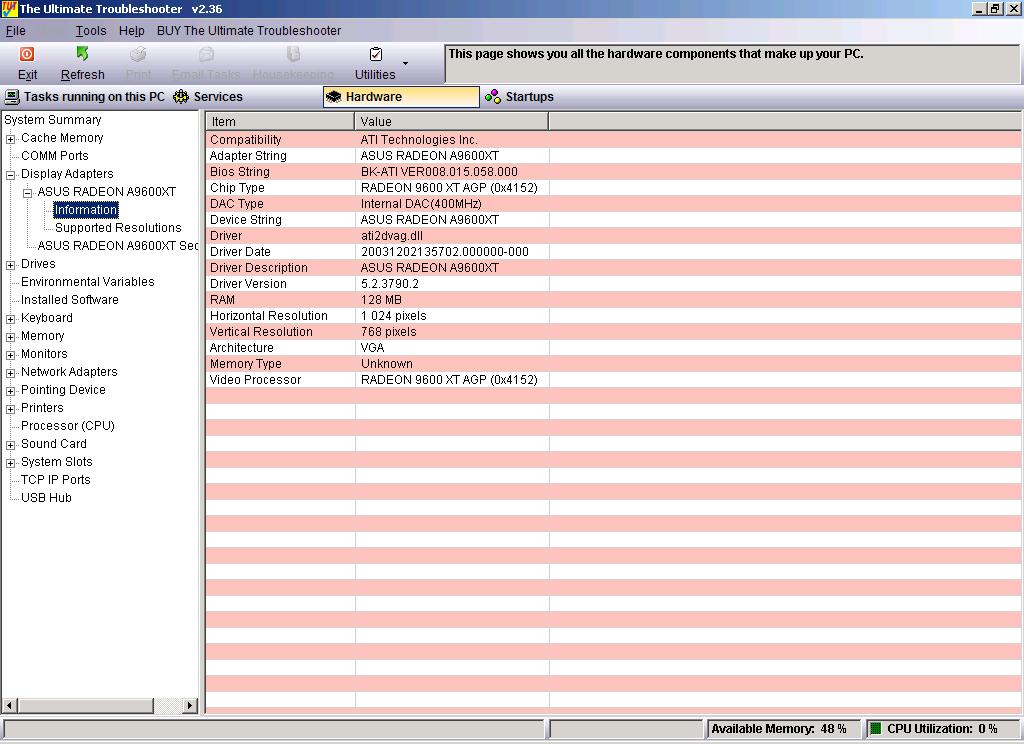Screen dimensions: 1024x744
Task: Click the Bios String row
Action: (613, 172)
